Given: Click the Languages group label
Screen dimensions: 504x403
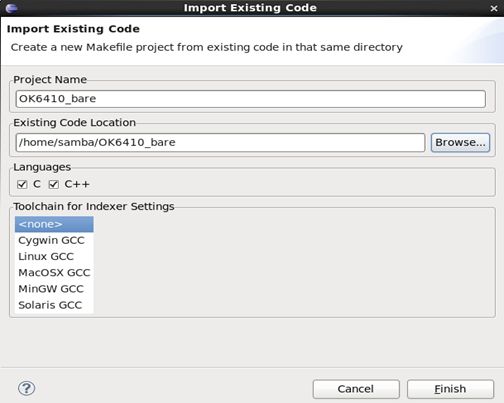Looking at the screenshot, I should [x=42, y=167].
